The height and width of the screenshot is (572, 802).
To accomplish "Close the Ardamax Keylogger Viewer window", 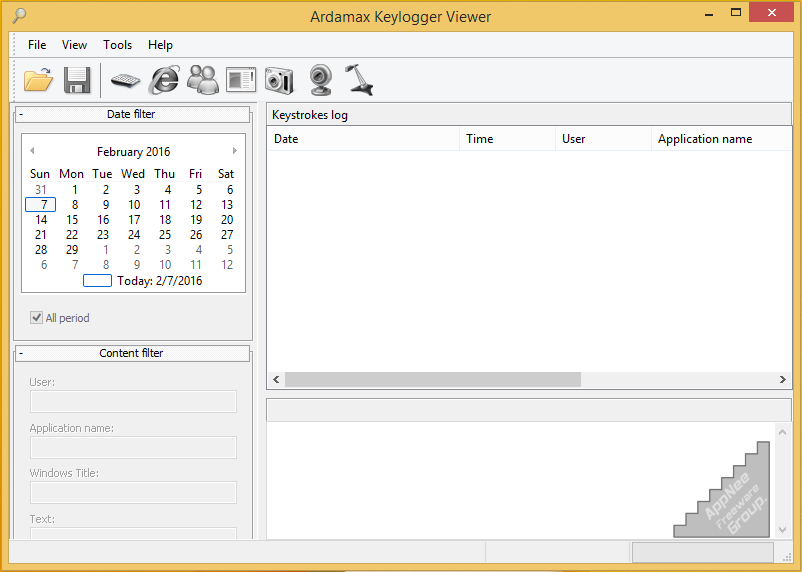I will [771, 13].
